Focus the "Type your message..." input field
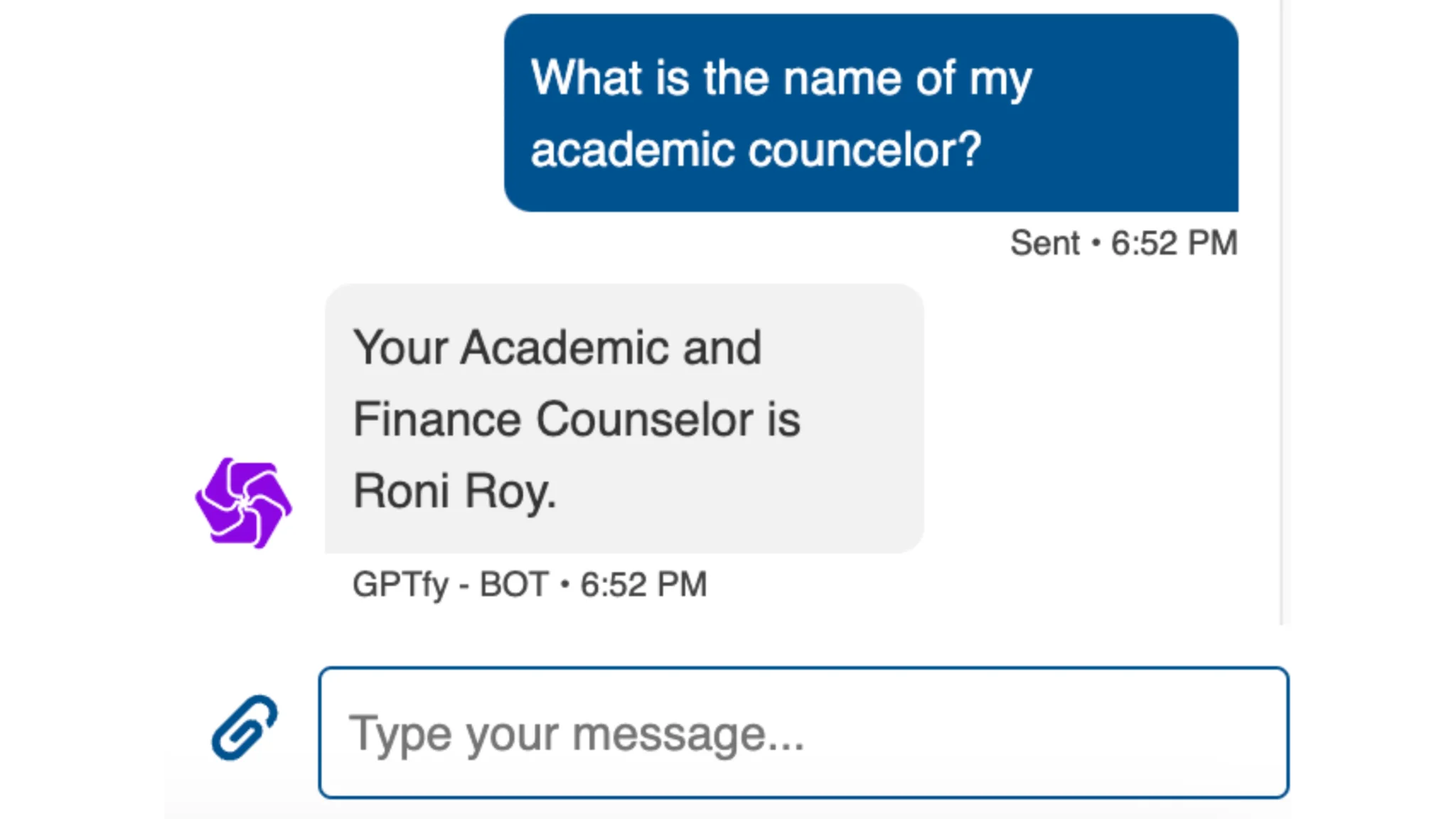1456x819 pixels. coord(803,733)
